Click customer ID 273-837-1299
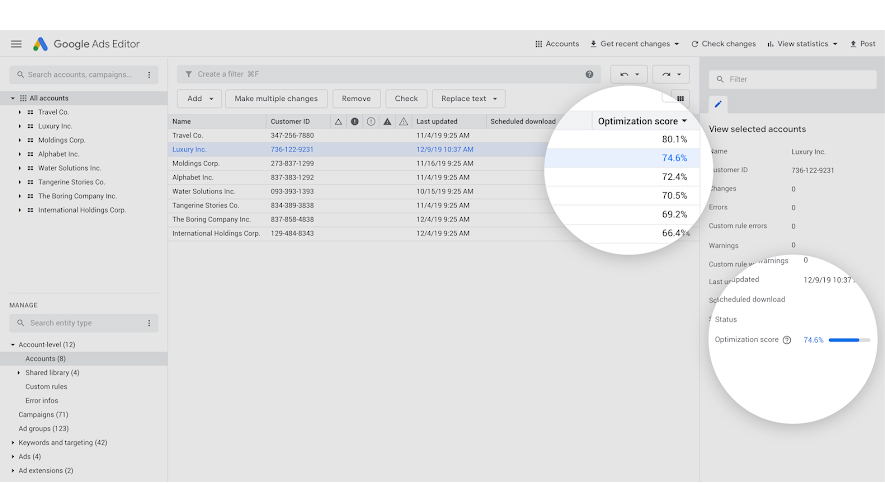This screenshot has height=483, width=885. pyautogui.click(x=292, y=164)
